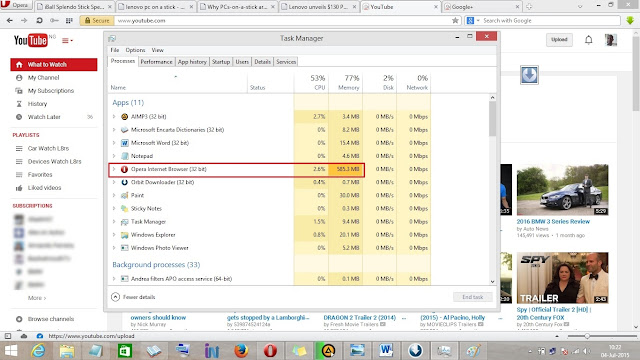Image resolution: width=640 pixels, height=360 pixels.
Task: Open Microsoft Word from the taskbar
Action: pyautogui.click(x=386, y=351)
